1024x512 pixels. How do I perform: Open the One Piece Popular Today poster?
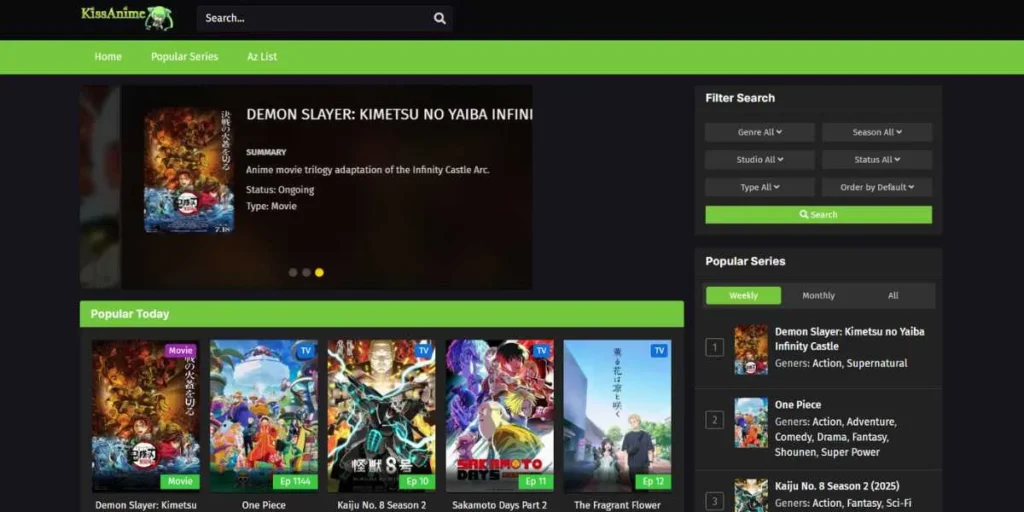[x=264, y=415]
